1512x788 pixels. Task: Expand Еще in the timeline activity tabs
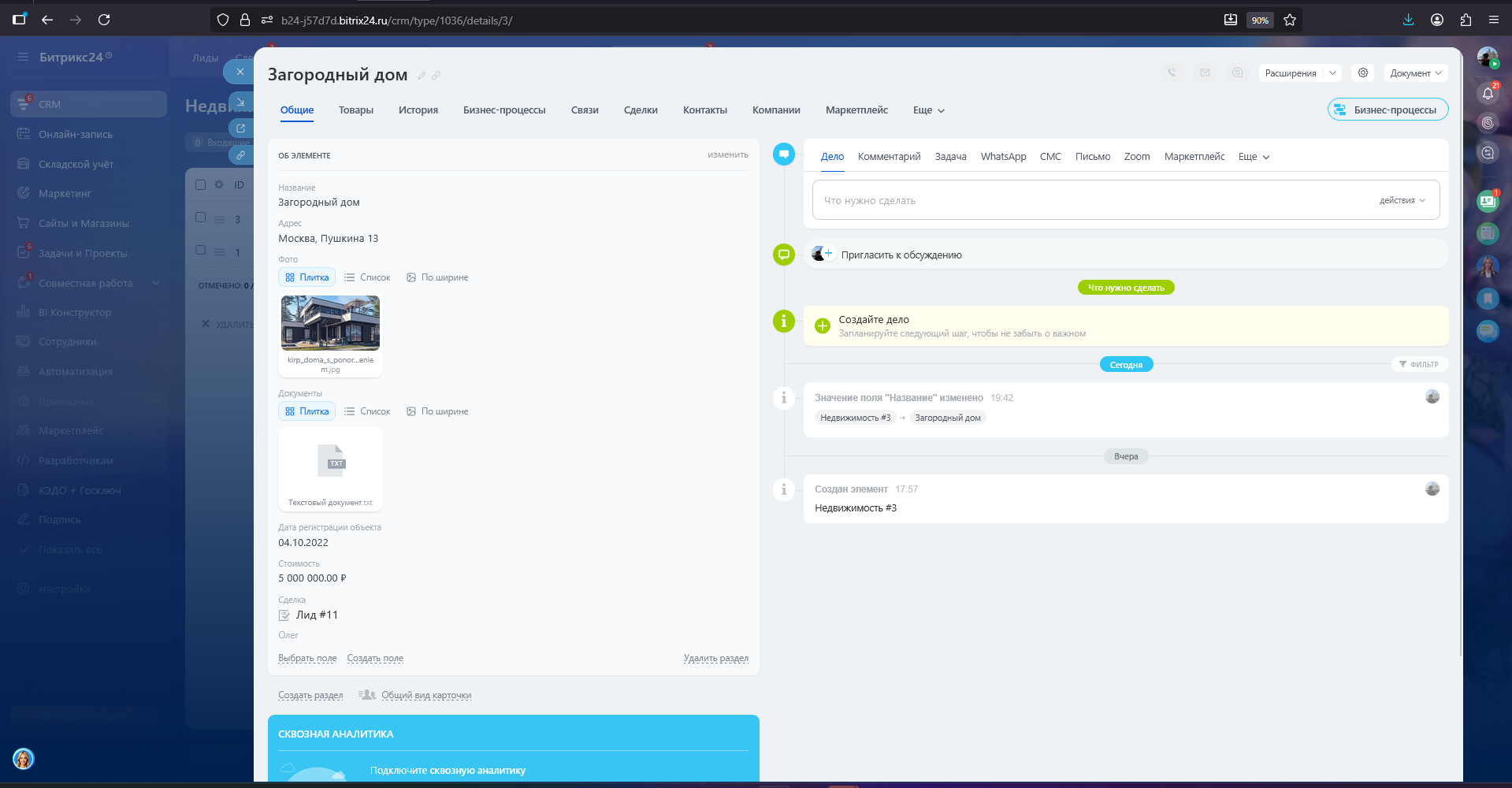1254,157
